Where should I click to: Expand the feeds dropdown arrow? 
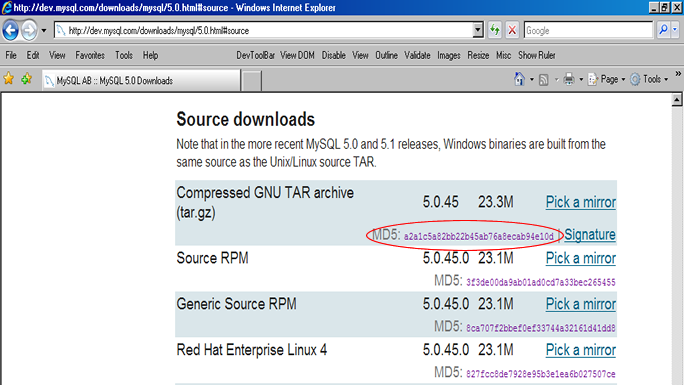pos(556,79)
